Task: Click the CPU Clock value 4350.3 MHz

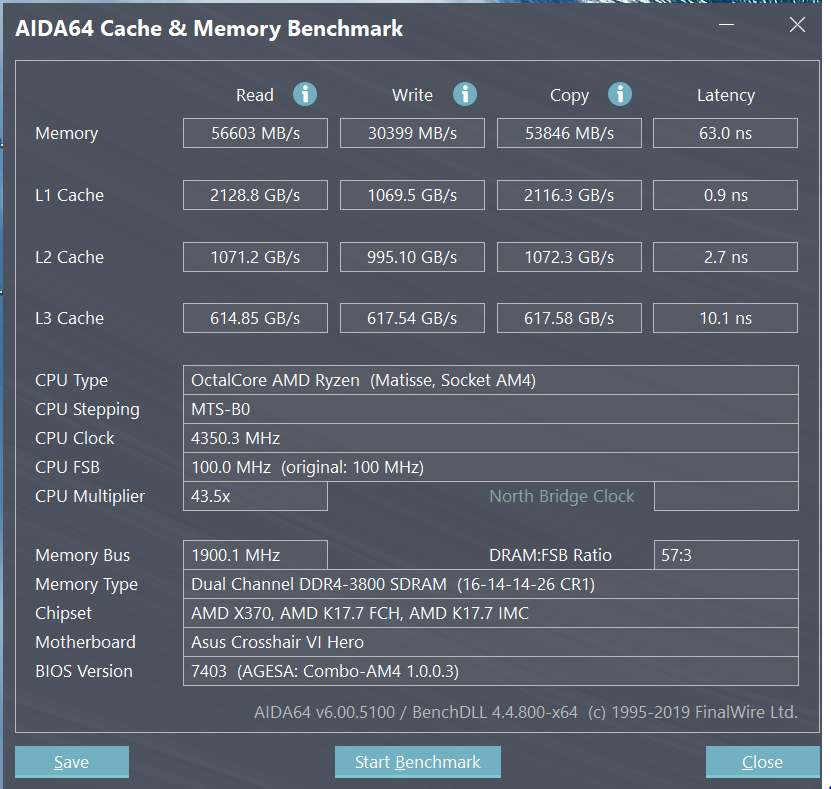Action: click(491, 438)
